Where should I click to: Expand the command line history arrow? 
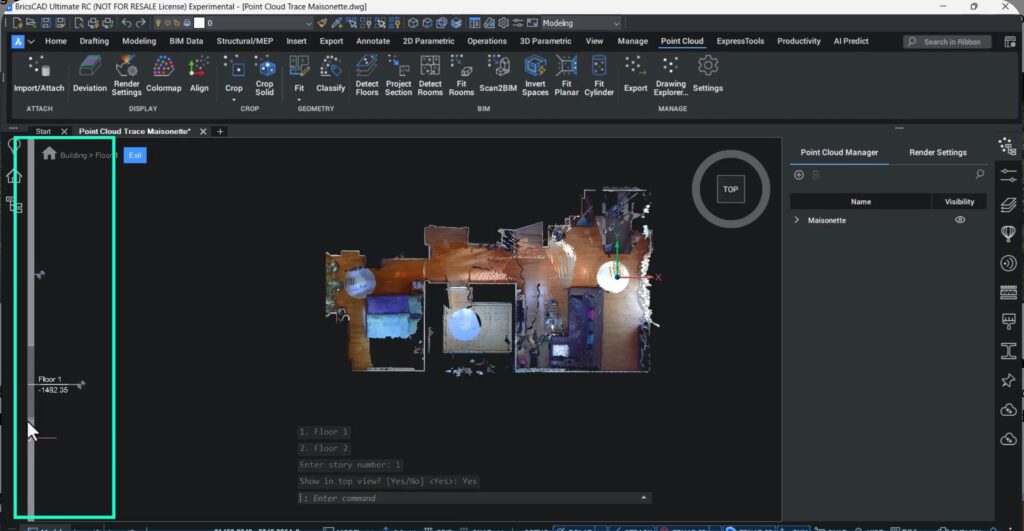click(643, 498)
